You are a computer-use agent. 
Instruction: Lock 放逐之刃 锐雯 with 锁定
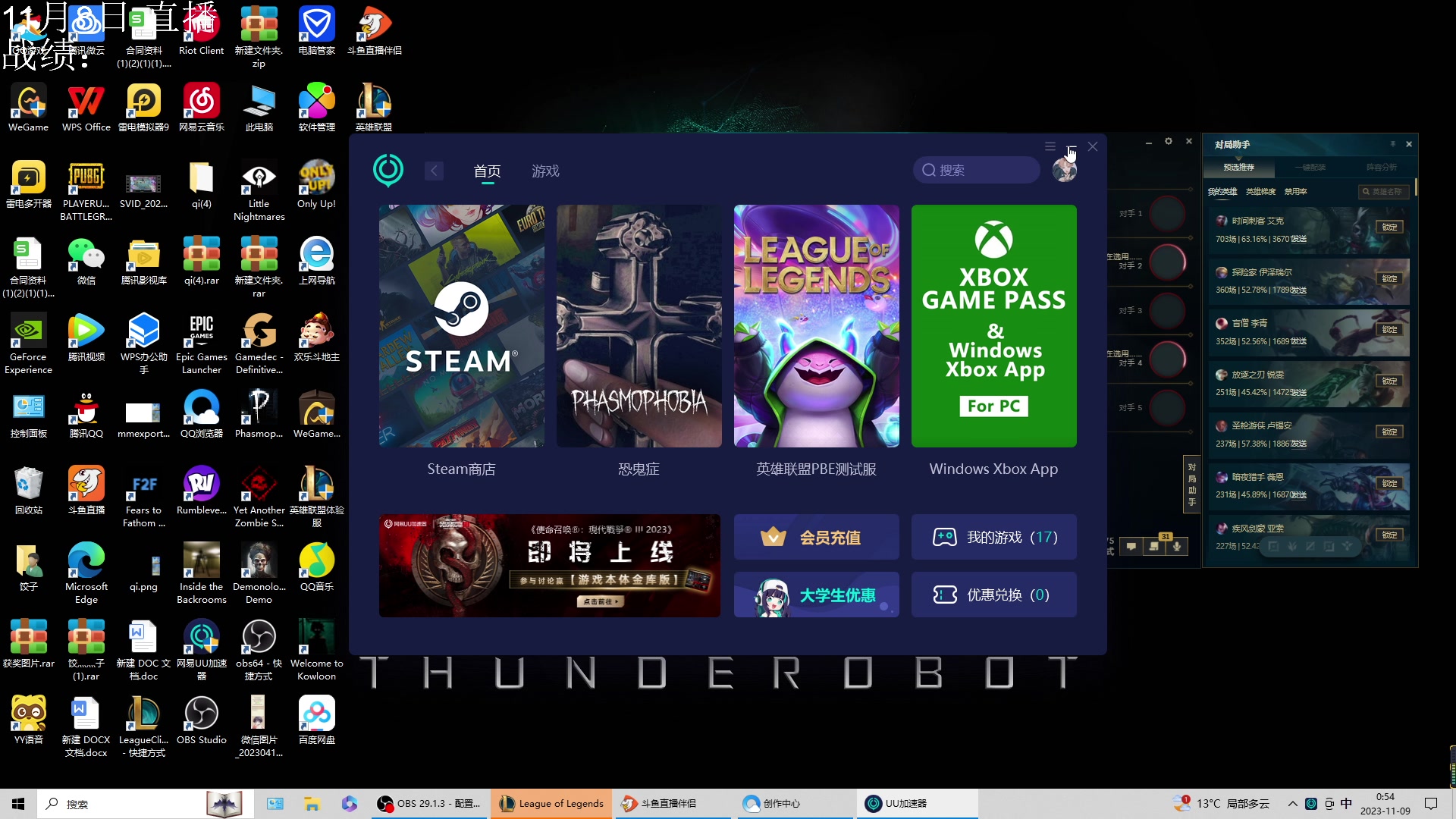point(1389,381)
